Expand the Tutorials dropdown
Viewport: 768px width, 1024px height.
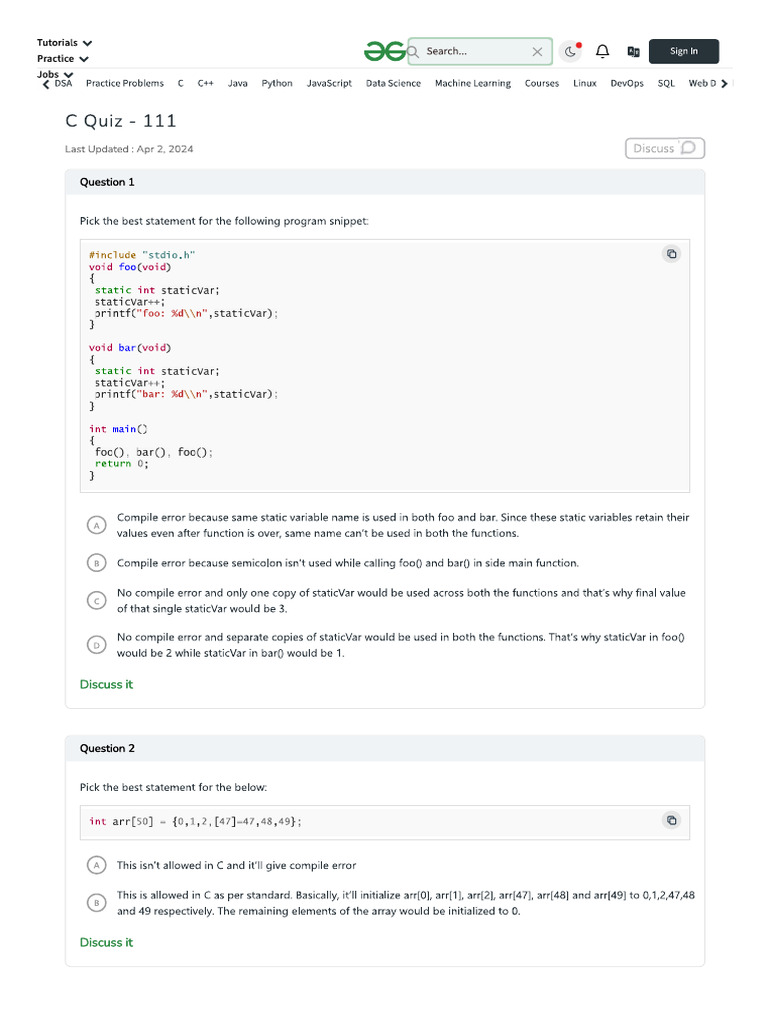click(65, 43)
